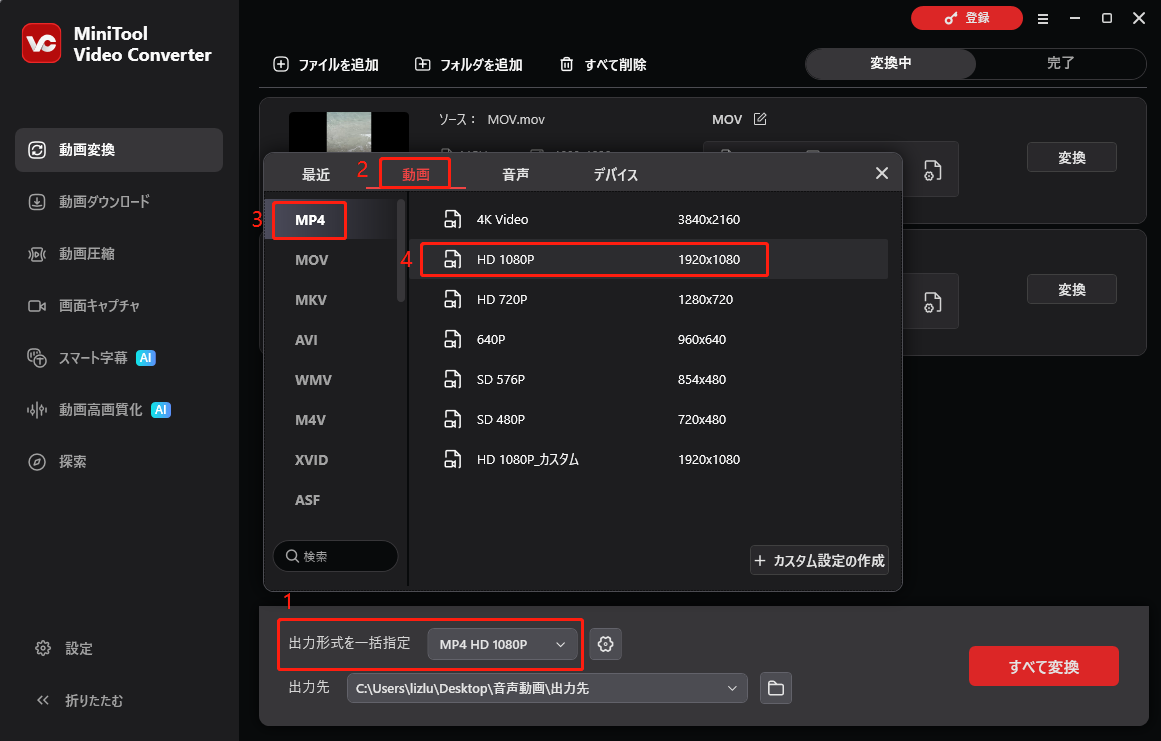Image resolution: width=1161 pixels, height=741 pixels.
Task: Open the 動画変換 sidebar section
Action: 118,150
